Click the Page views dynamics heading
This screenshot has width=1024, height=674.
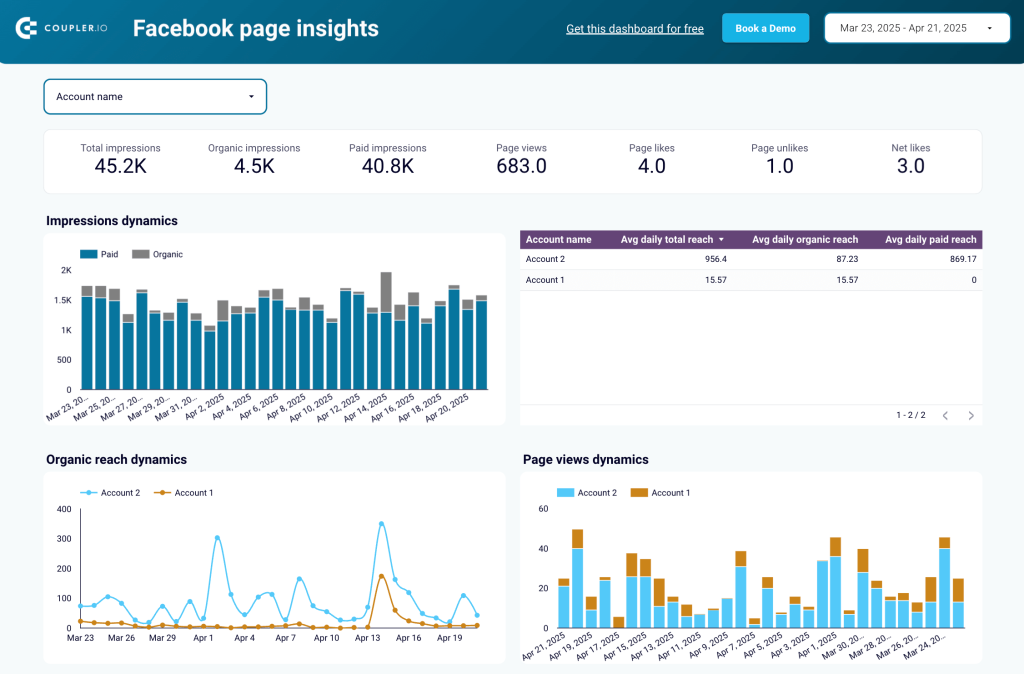pyautogui.click(x=586, y=460)
